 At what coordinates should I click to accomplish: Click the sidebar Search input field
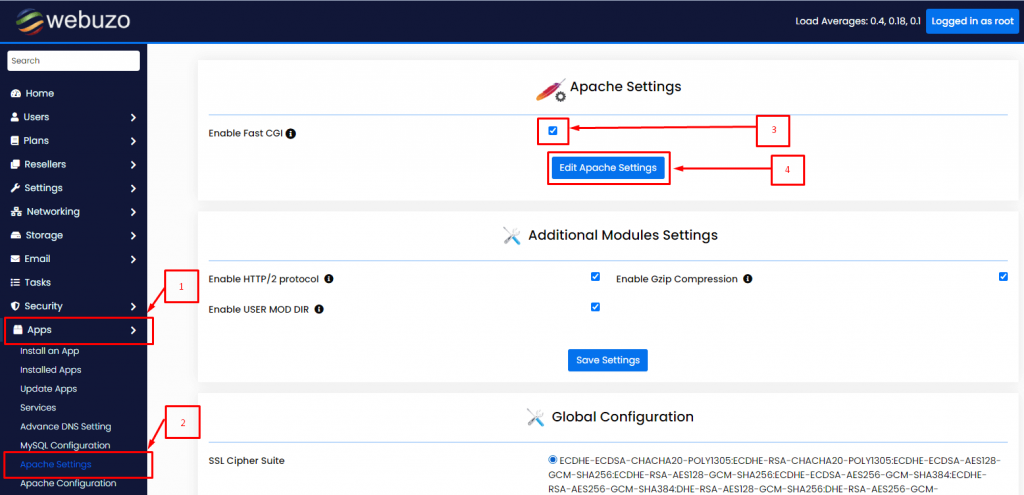point(73,61)
